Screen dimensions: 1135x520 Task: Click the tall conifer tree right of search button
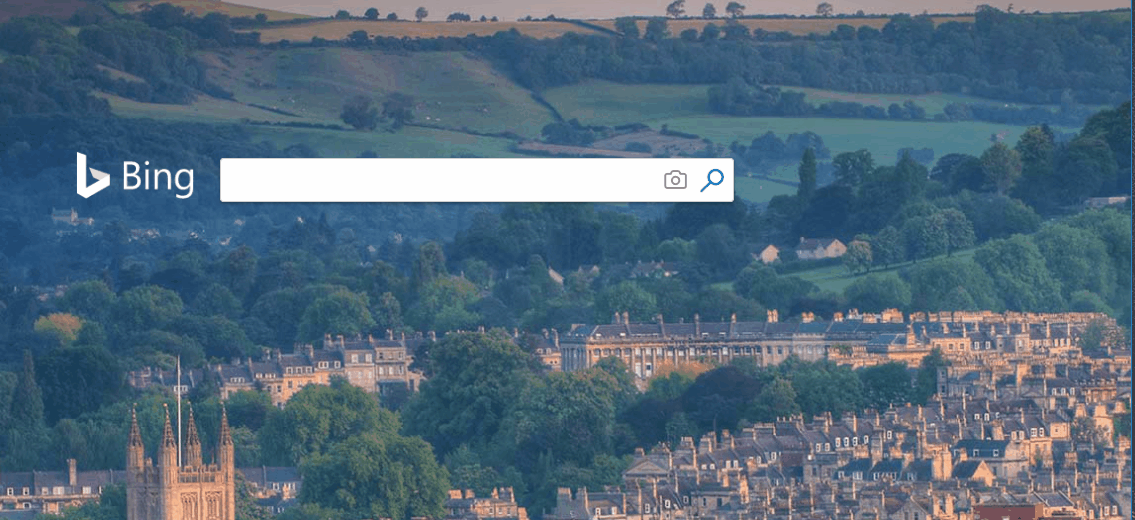point(807,175)
